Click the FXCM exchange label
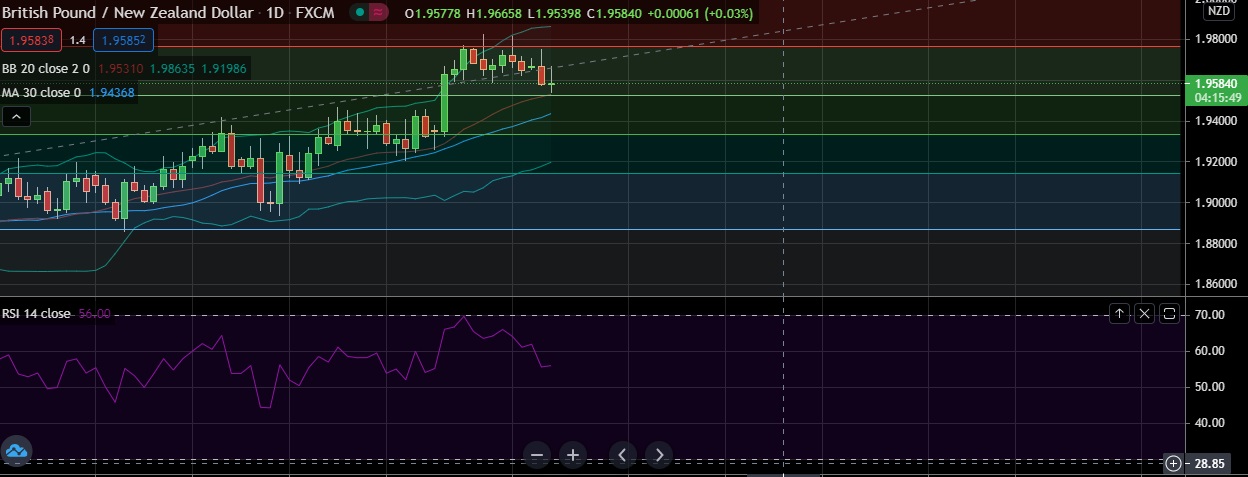The image size is (1248, 477). click(314, 13)
